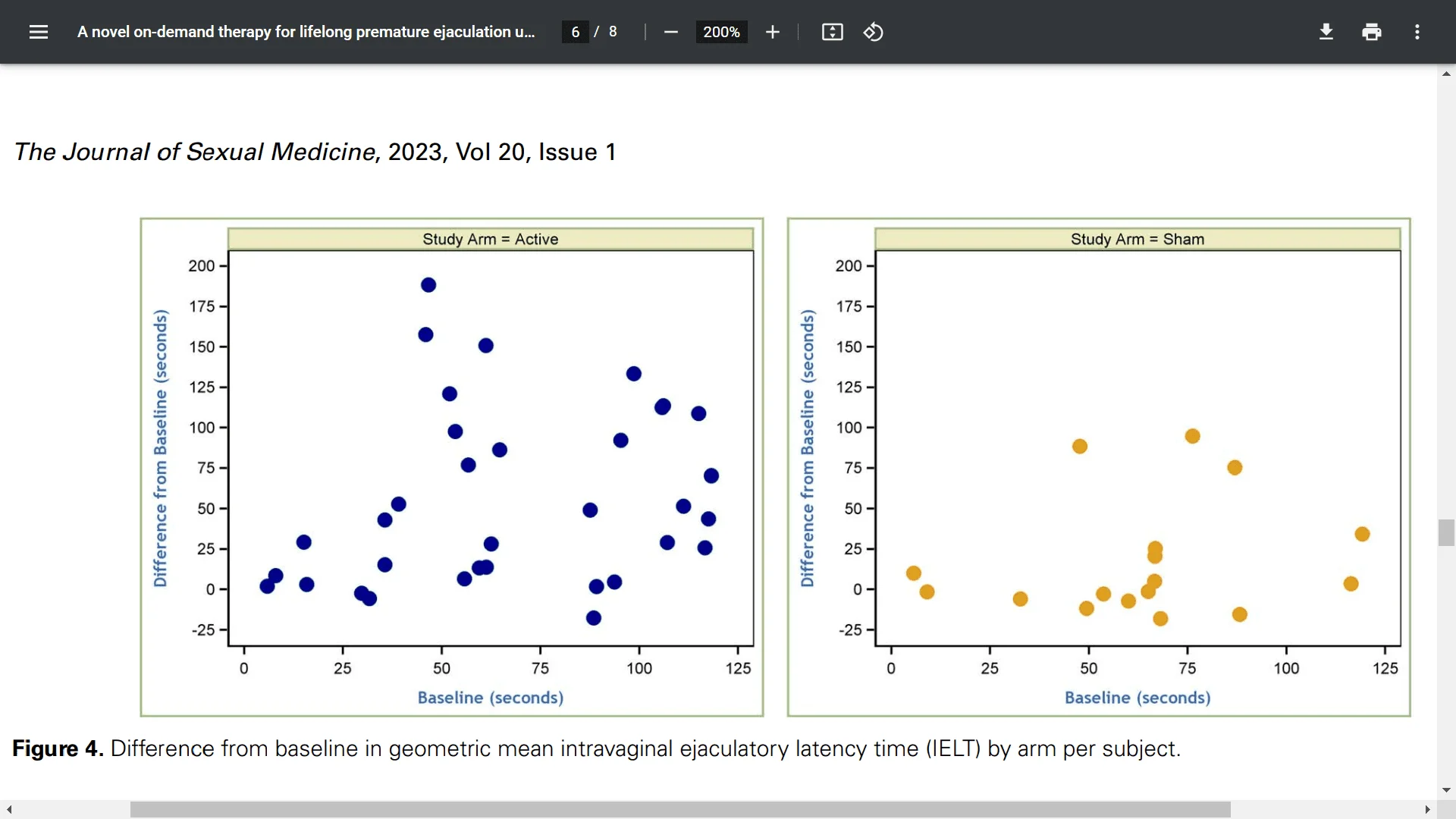Click total page count '8'

click(x=613, y=32)
